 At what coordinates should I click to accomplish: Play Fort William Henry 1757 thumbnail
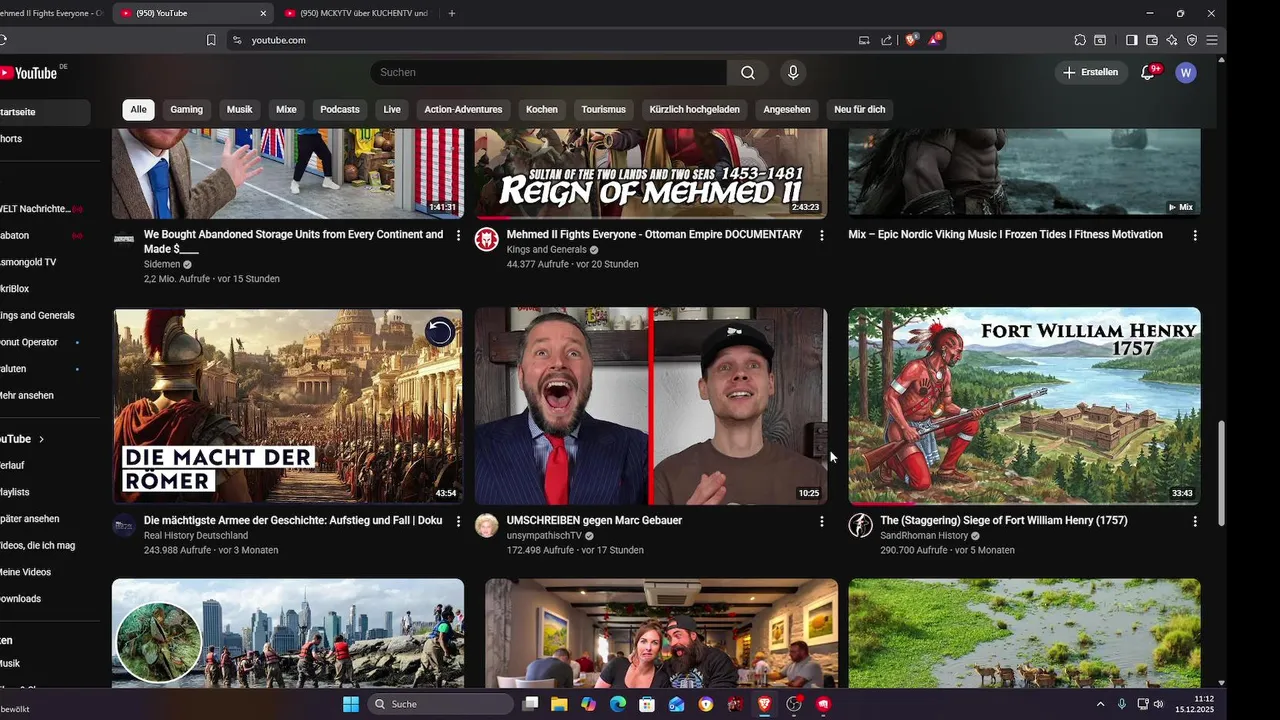tap(1024, 406)
